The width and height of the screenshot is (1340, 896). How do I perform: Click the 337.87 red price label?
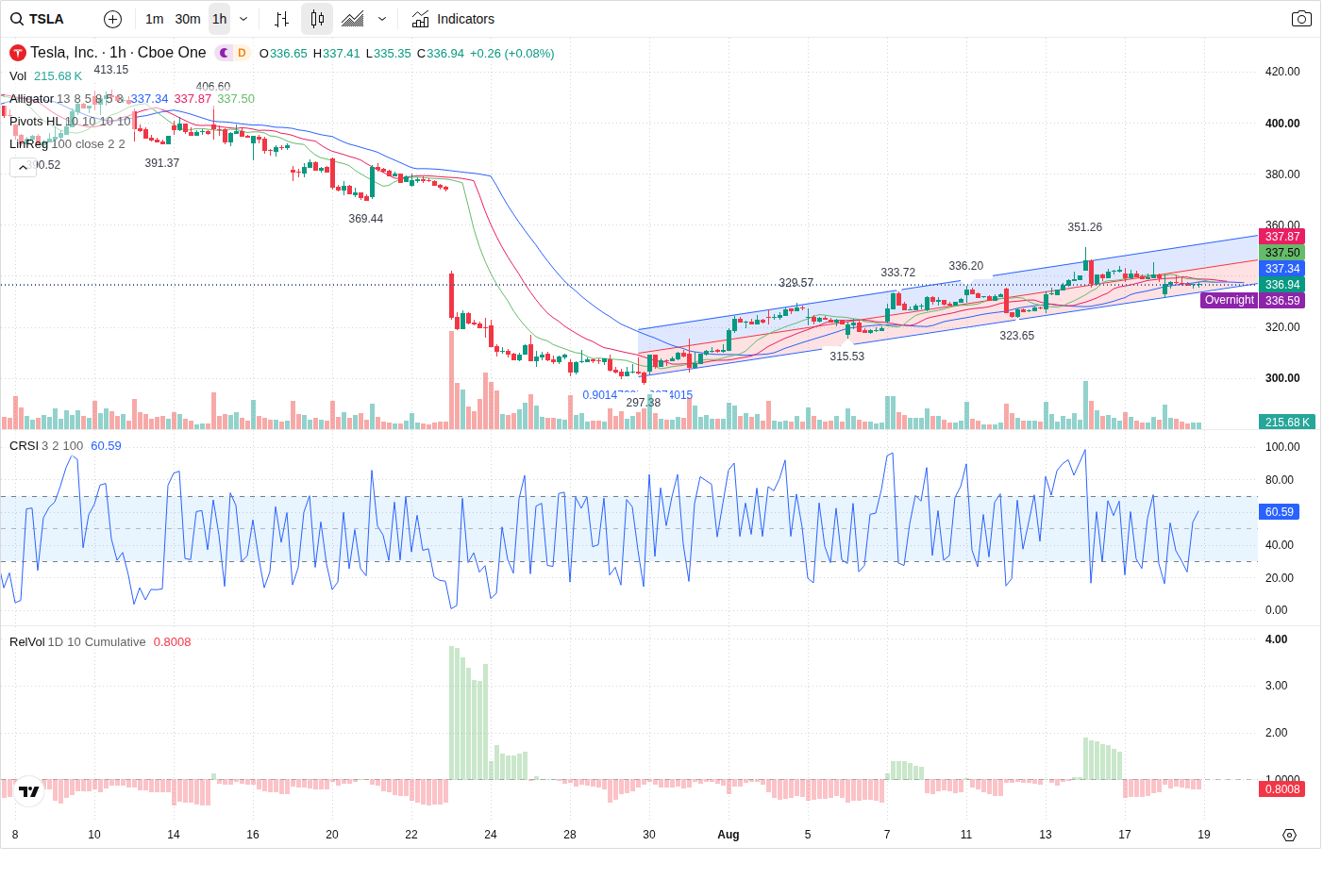click(x=1282, y=237)
